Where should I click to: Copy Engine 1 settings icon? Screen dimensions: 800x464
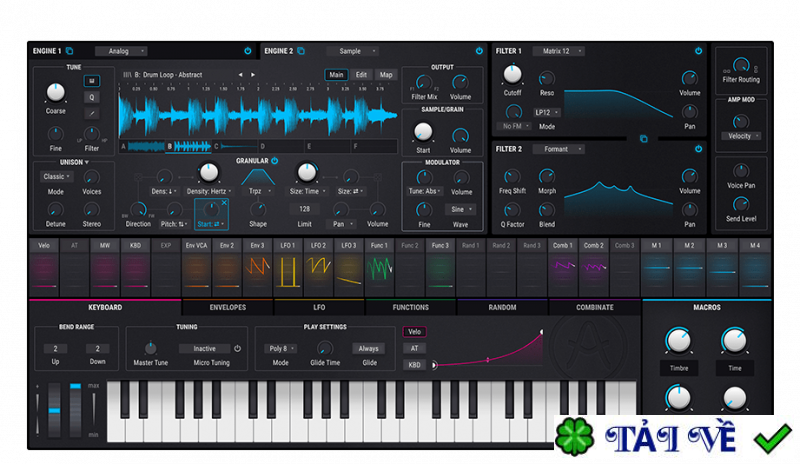pyautogui.click(x=69, y=51)
